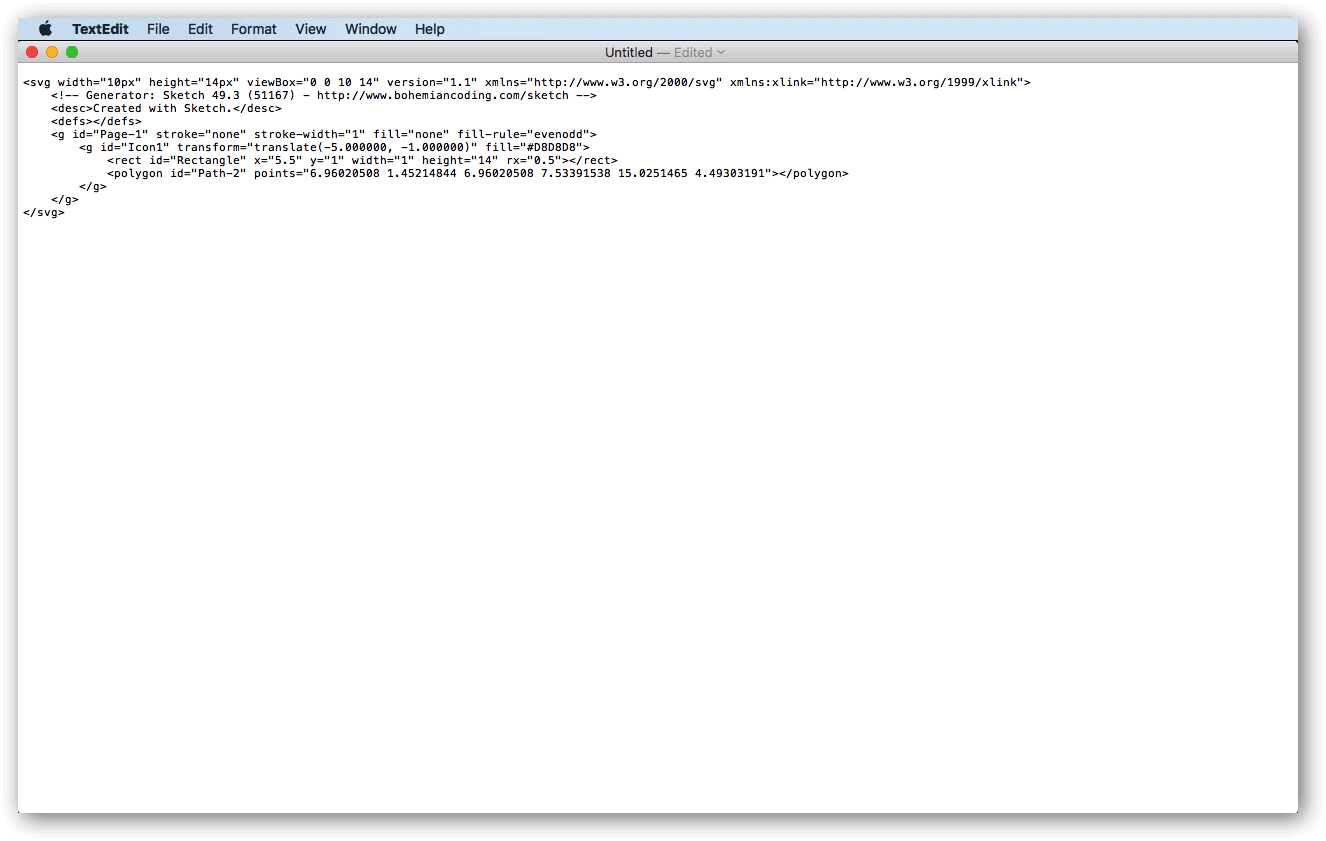
Task: Close the Untitled window with red button
Action: (x=32, y=52)
